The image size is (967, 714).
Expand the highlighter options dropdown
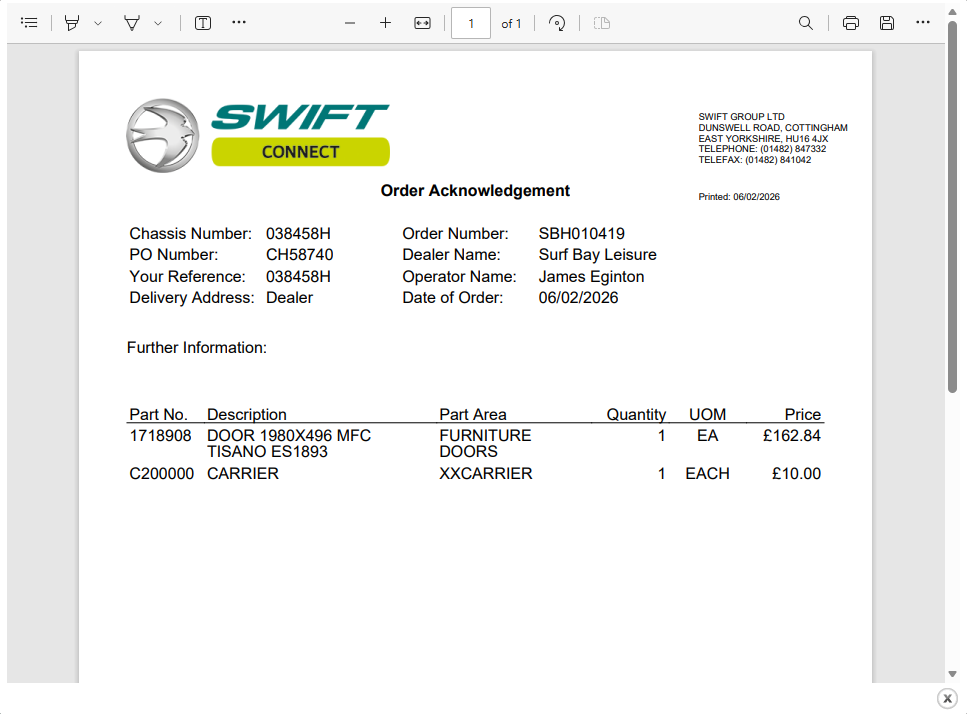(98, 23)
